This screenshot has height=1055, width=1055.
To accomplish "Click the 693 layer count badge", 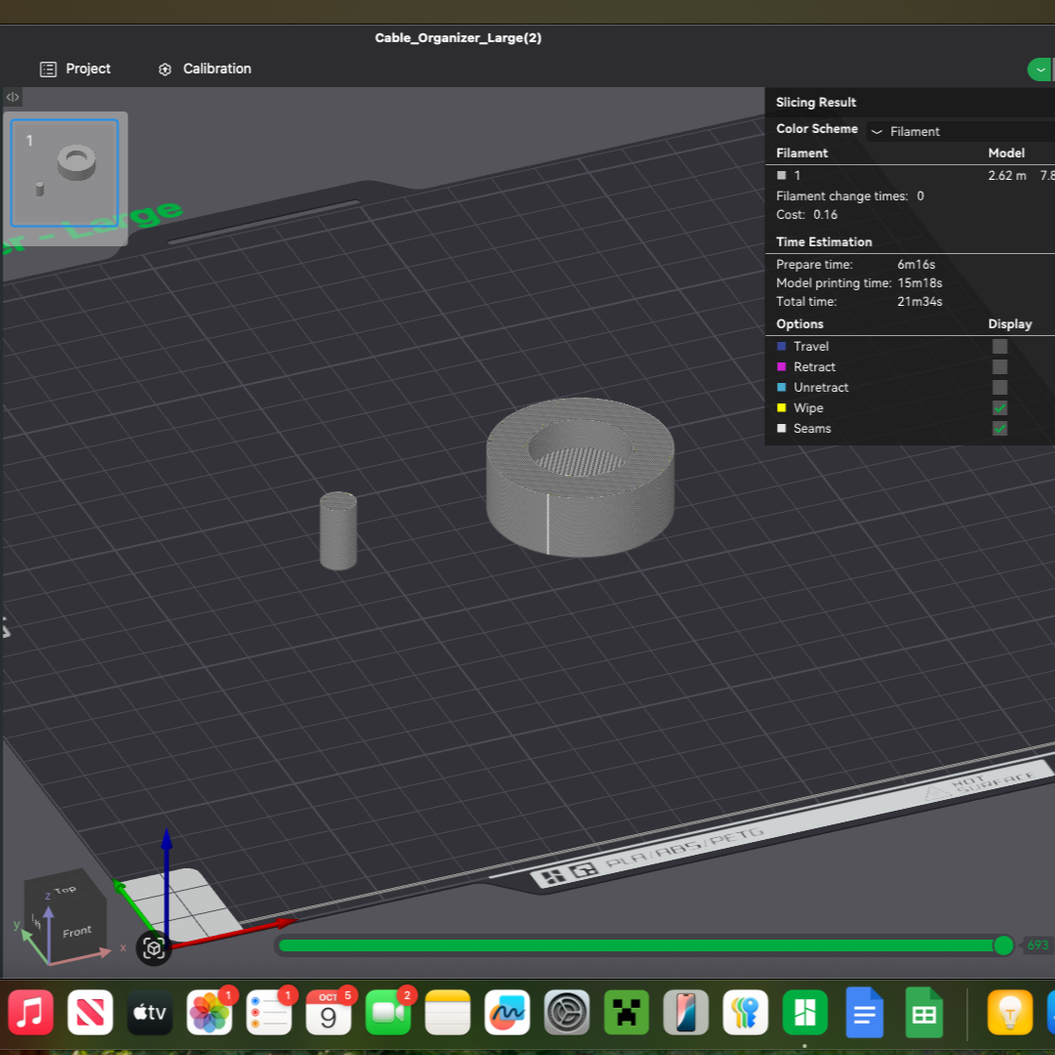I will [1037, 945].
